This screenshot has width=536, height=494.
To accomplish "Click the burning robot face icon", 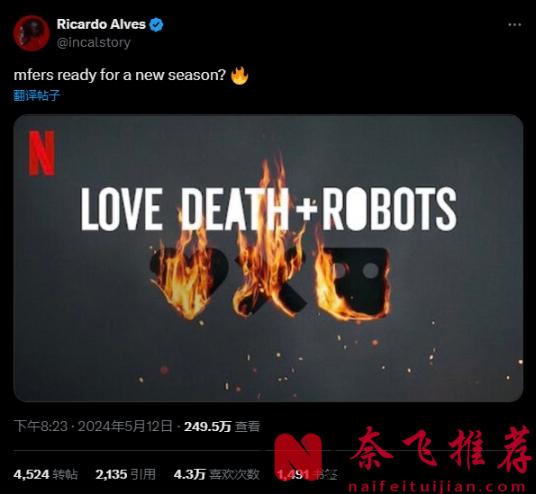I will pyautogui.click(x=353, y=281).
